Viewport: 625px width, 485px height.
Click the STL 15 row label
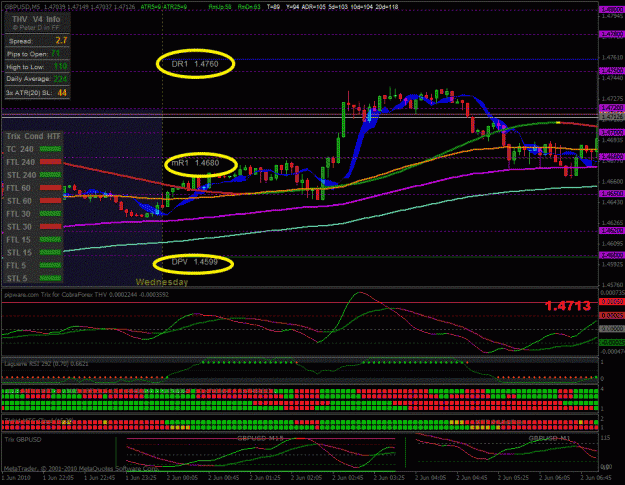tap(19, 253)
